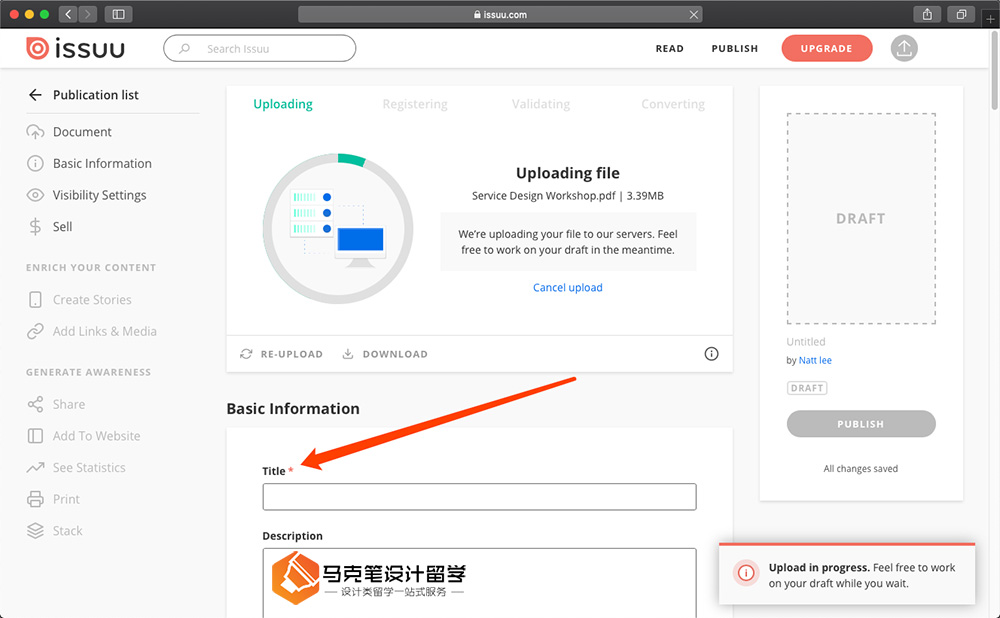Click into the Title input field

coord(479,497)
